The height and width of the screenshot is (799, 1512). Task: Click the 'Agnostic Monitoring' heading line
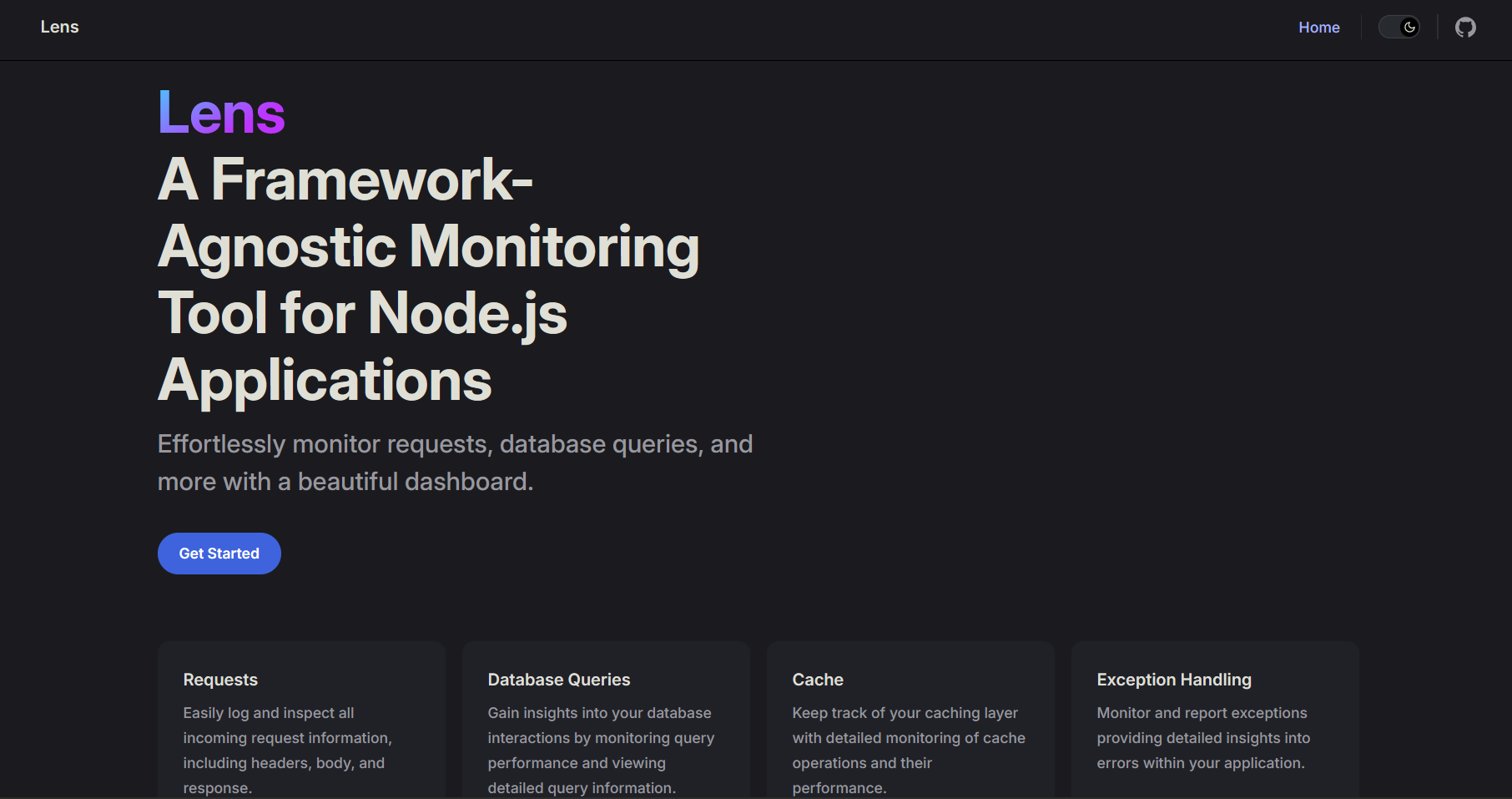428,246
